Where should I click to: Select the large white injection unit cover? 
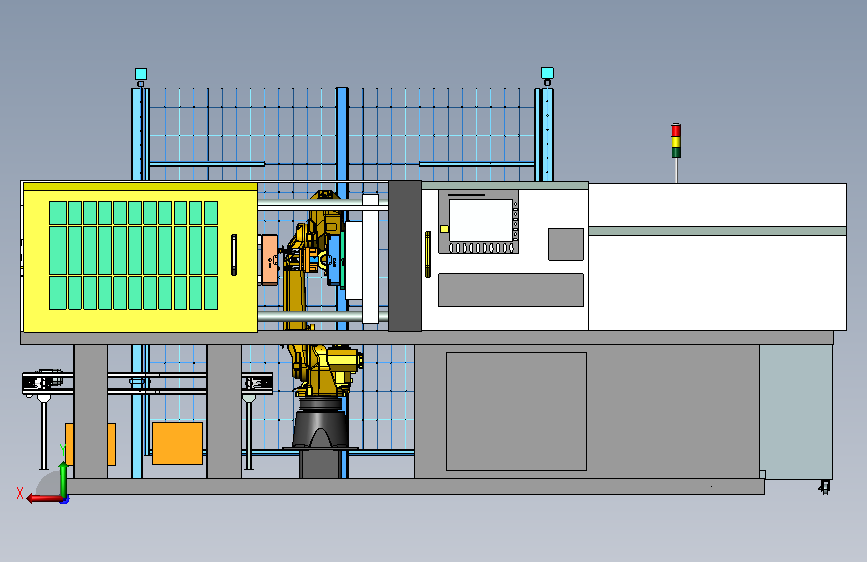(717, 257)
